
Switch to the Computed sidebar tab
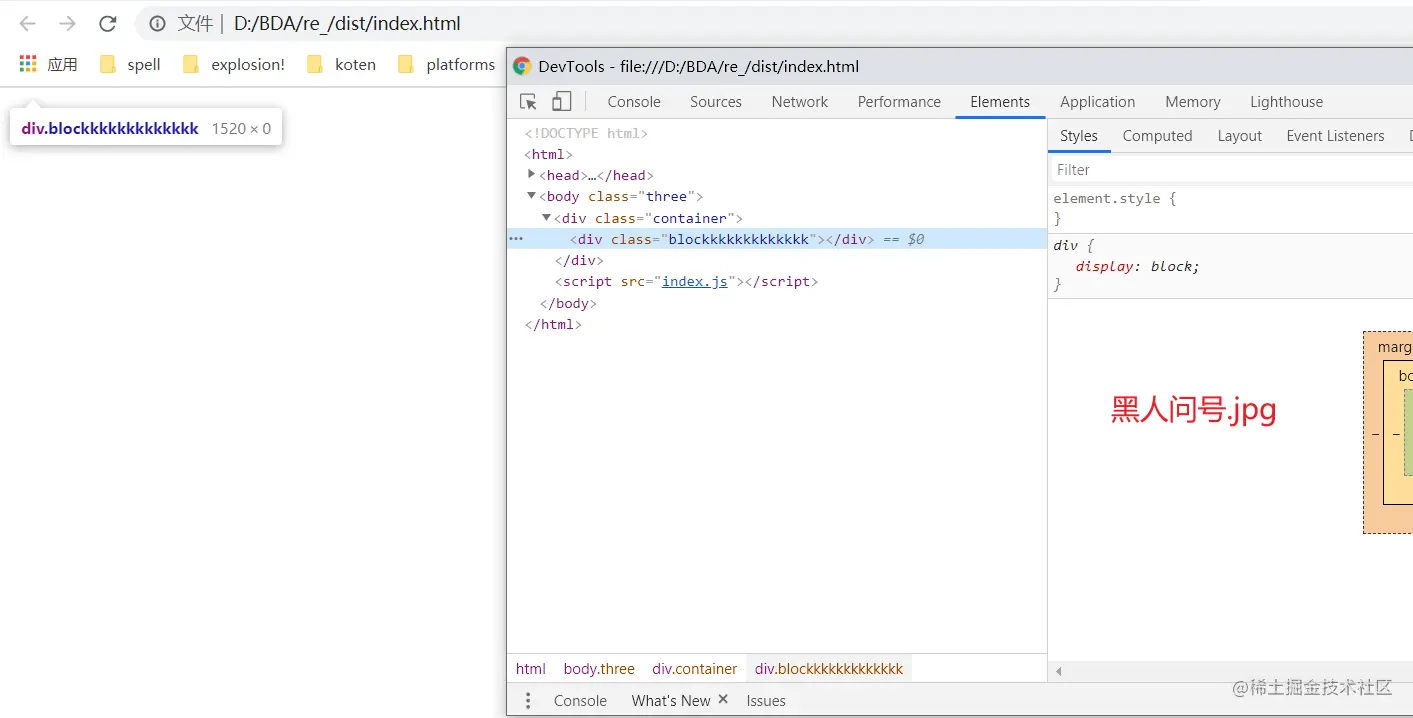pyautogui.click(x=1157, y=136)
